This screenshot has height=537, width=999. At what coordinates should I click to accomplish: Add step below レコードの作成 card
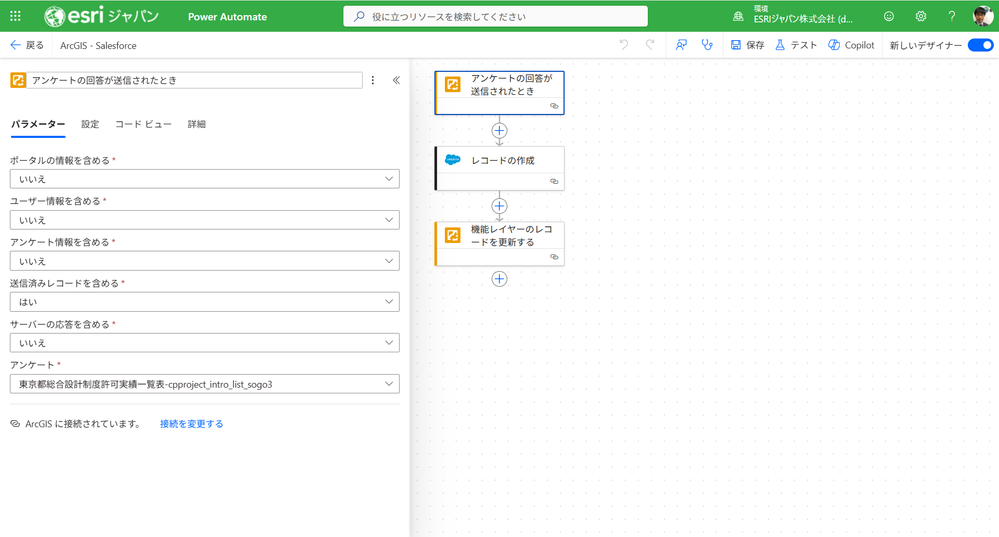[x=500, y=206]
